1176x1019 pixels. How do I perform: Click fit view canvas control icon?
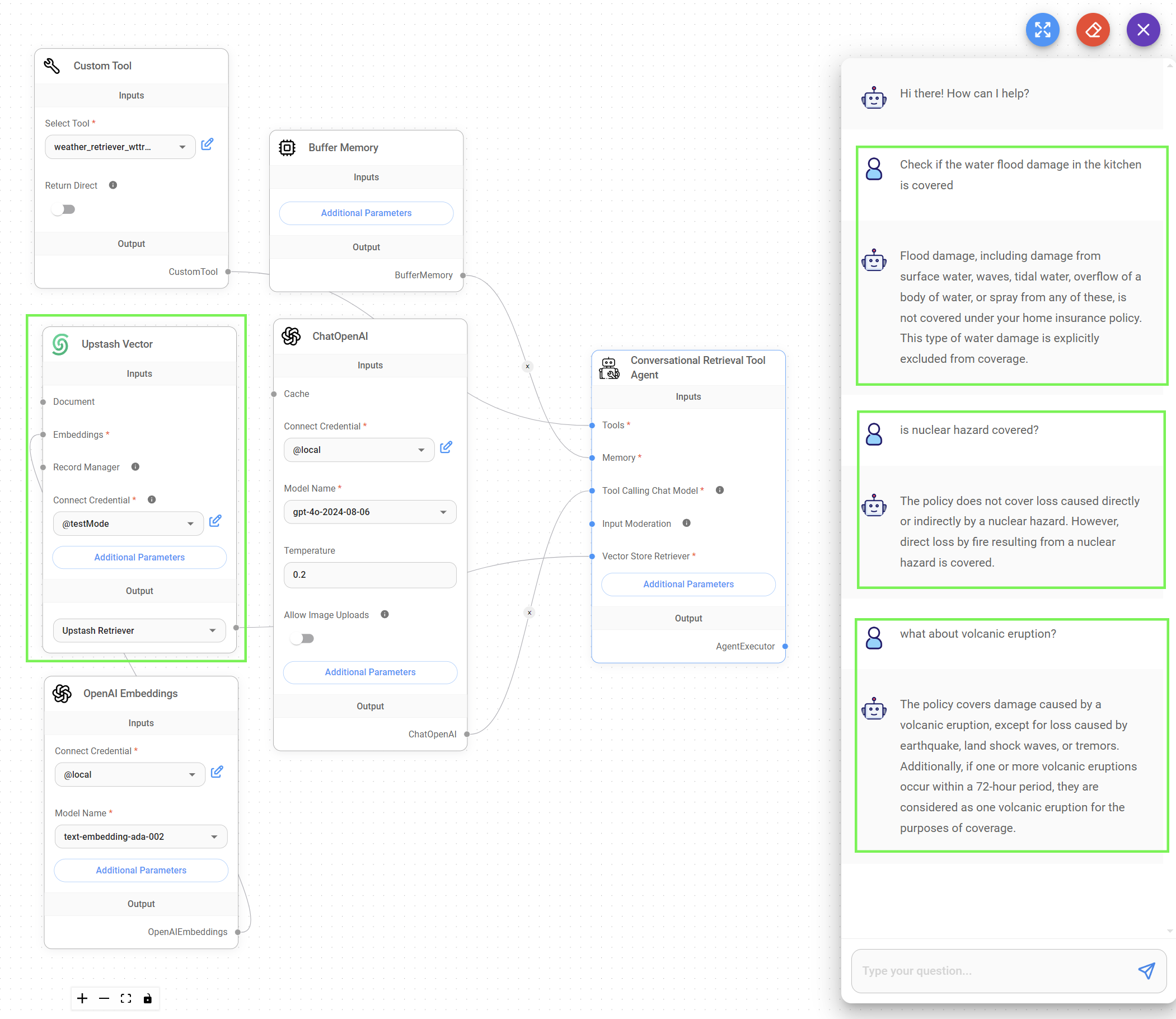(x=126, y=998)
